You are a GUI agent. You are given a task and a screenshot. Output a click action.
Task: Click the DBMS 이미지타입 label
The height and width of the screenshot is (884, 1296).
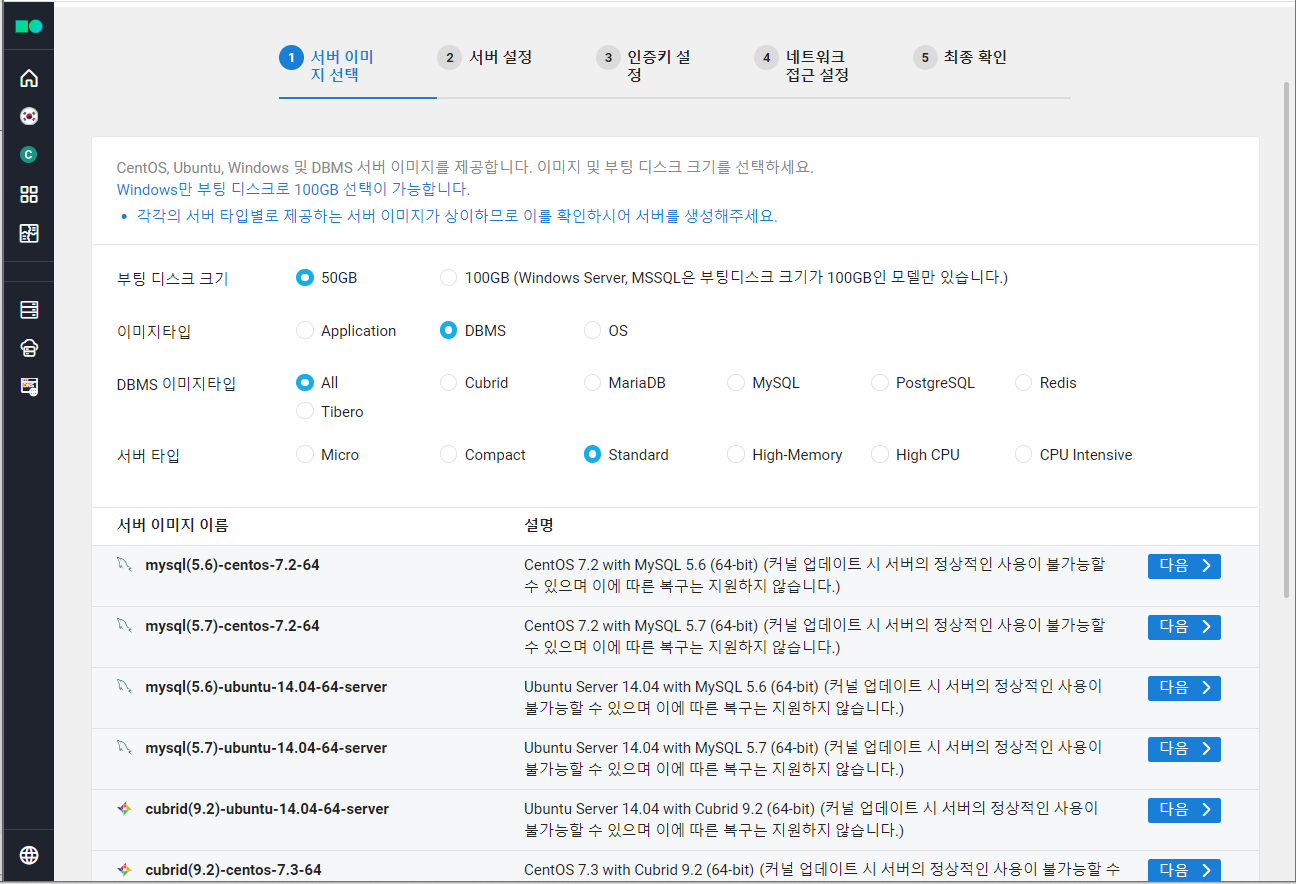pyautogui.click(x=176, y=384)
